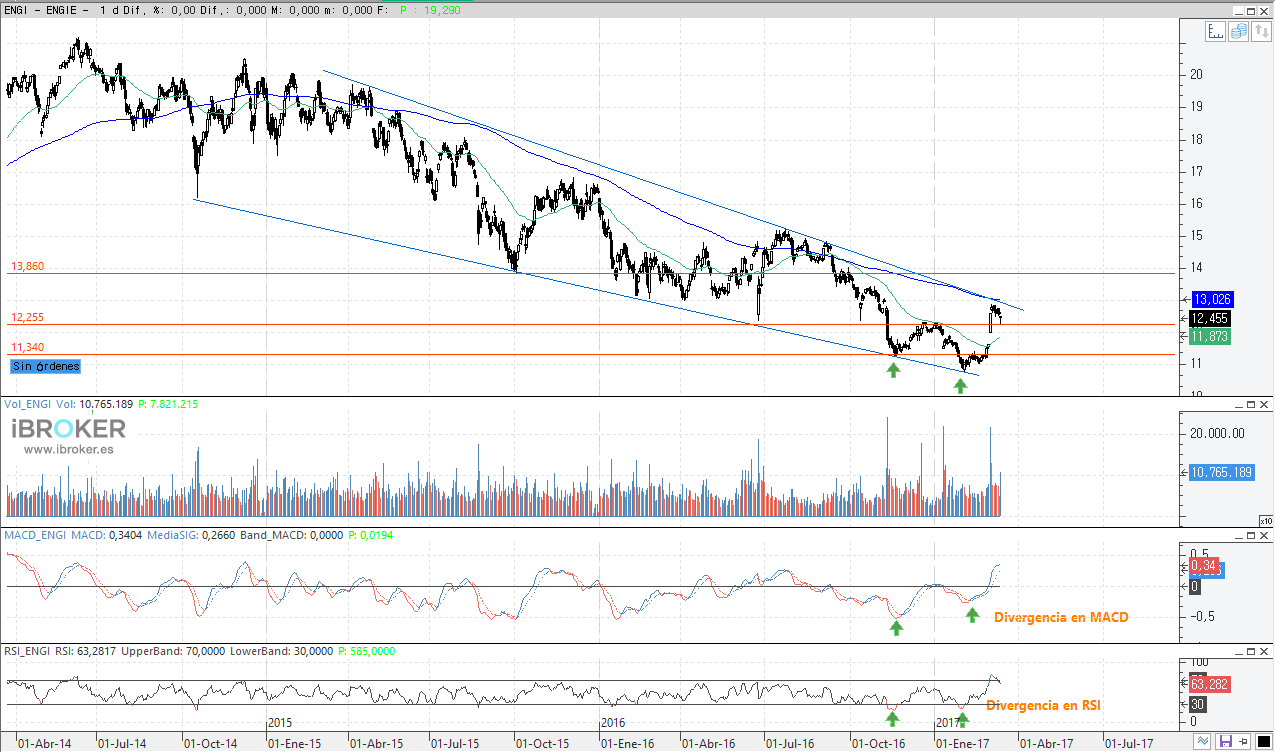Select the 'Divergencia en RSI' annotation

pos(1043,705)
